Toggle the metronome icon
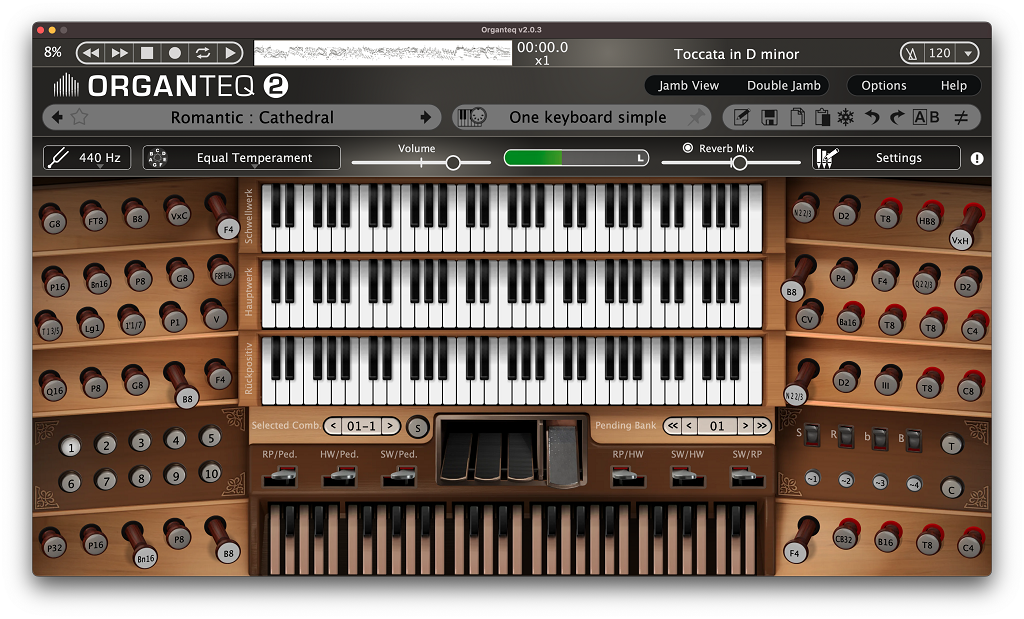 click(912, 53)
